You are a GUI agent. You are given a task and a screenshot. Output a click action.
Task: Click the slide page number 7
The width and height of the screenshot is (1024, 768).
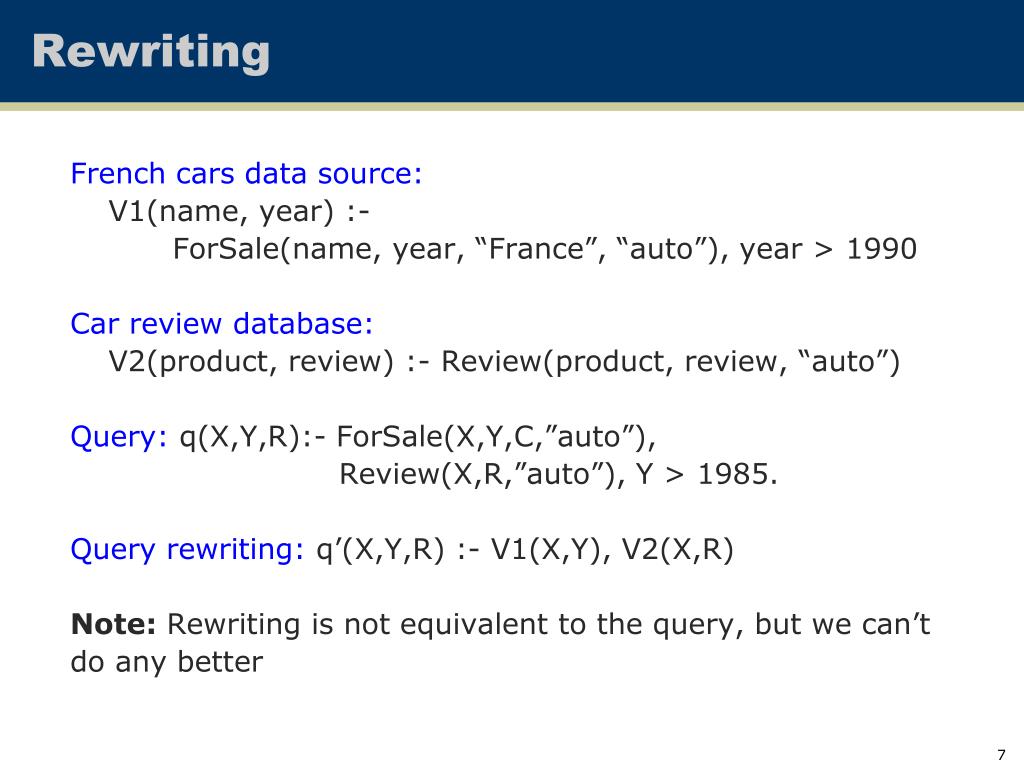pos(1002,755)
